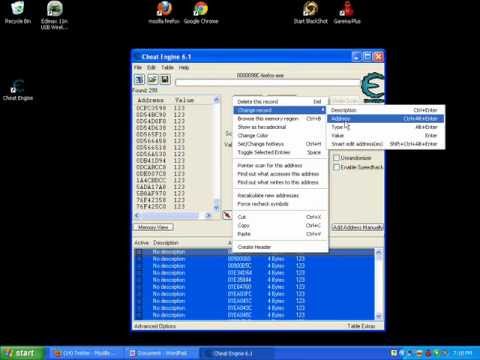Viewport: 480px width, 360px height.
Task: Choose Recalculate new addresses
Action: coord(279,195)
